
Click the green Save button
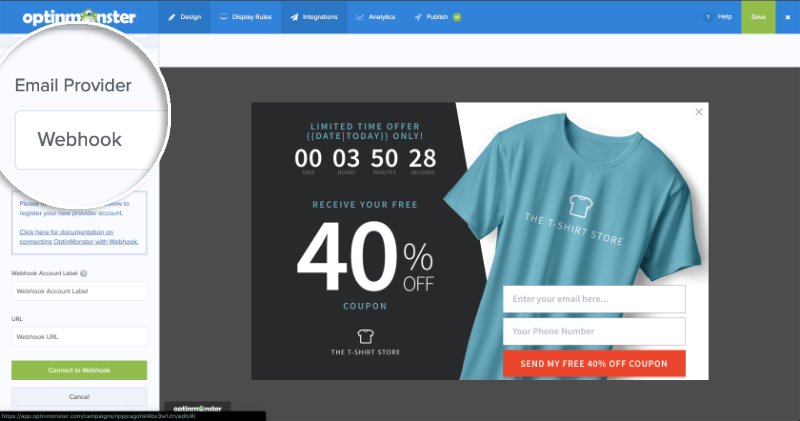click(x=758, y=17)
